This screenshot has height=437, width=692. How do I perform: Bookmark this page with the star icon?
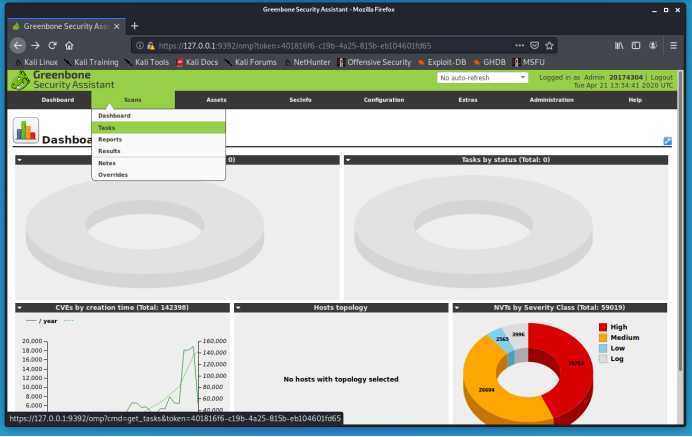click(549, 45)
